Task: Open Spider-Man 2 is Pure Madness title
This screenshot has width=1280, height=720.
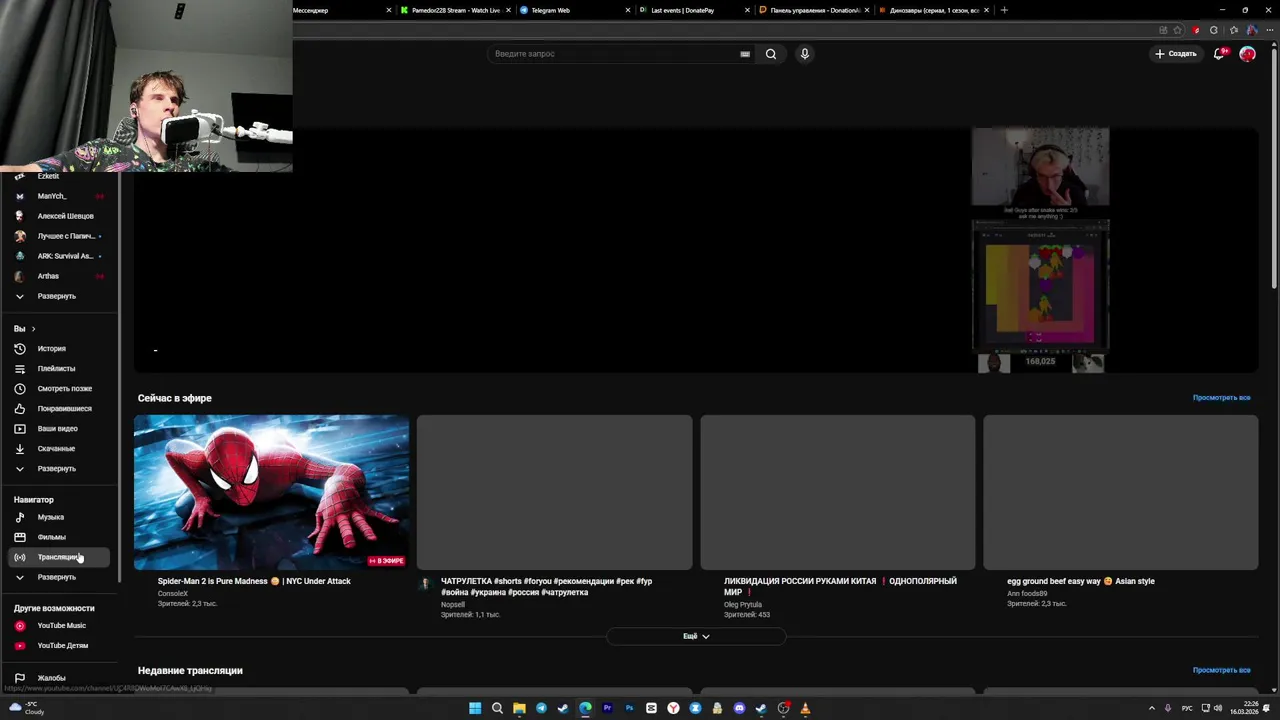Action: click(x=254, y=581)
